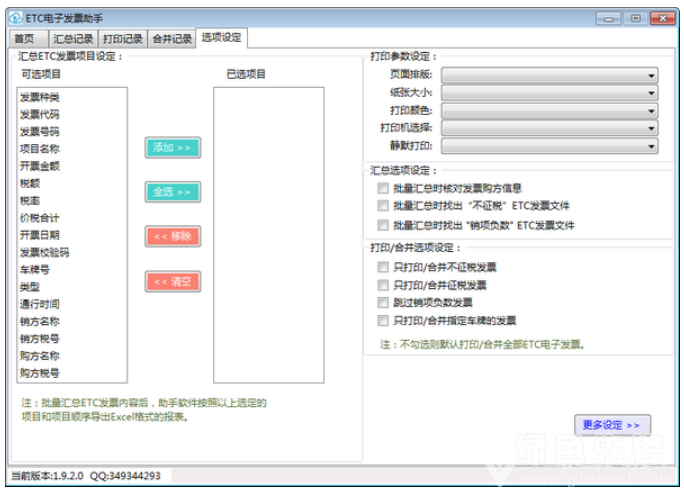
Task: Select 车牌号 list item
Action: coord(35,270)
